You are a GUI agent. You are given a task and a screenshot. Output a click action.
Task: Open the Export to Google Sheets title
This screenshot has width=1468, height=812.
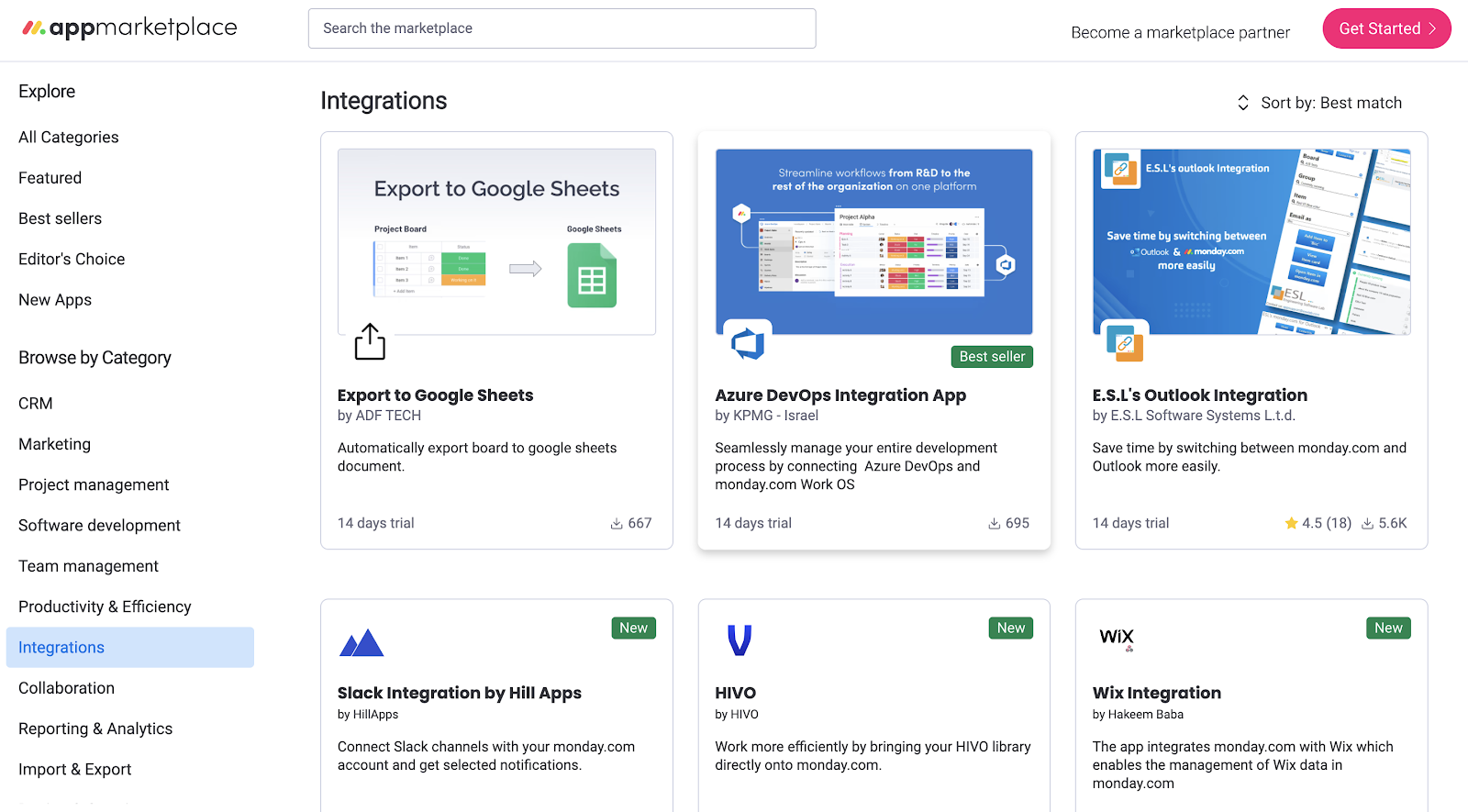[x=435, y=395]
